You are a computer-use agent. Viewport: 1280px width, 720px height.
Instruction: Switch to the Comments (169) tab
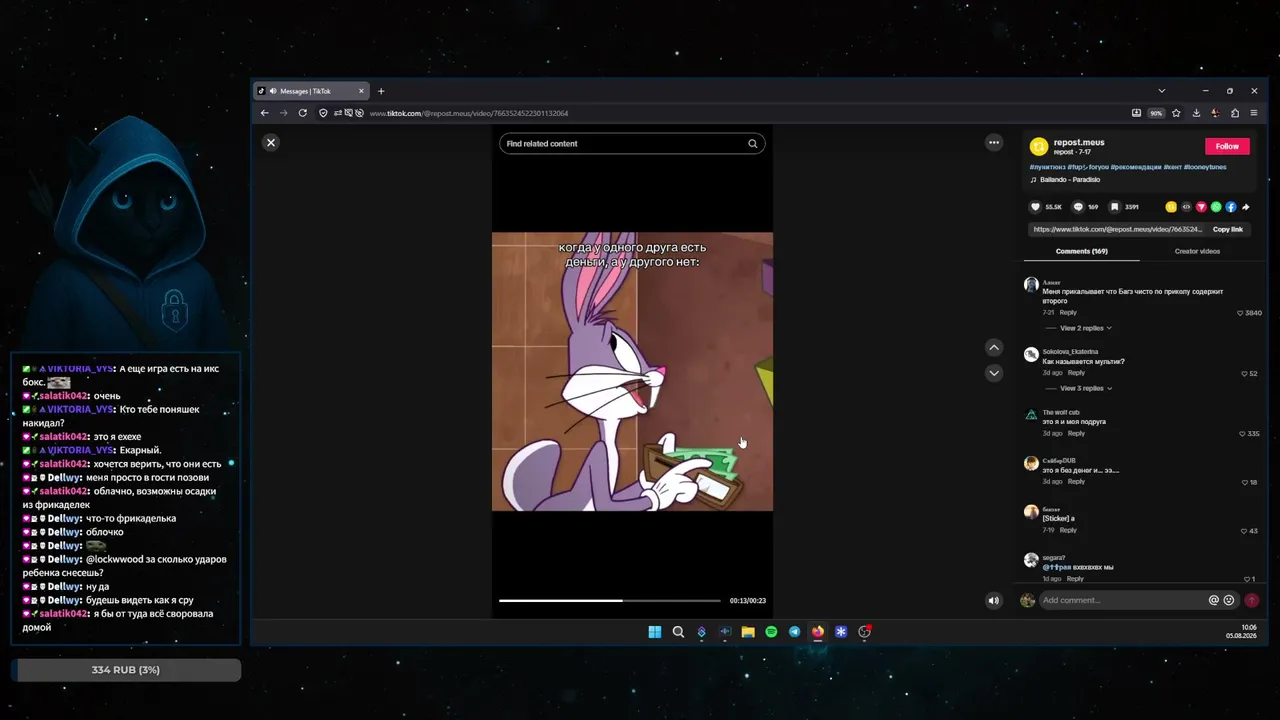tap(1081, 251)
